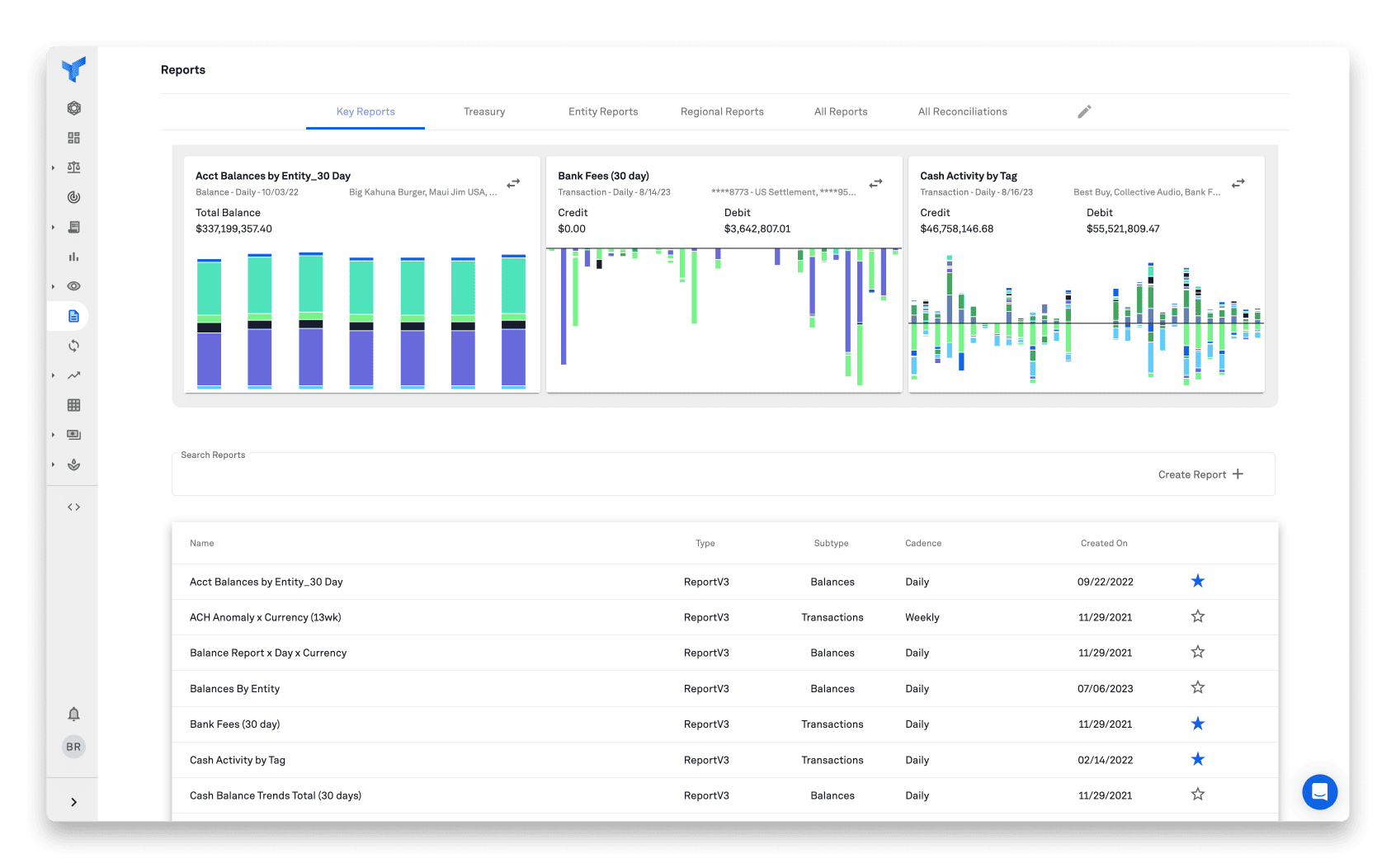Image resolution: width=1396 pixels, height=868 pixels.
Task: Switch to the Treasury tab
Action: [x=484, y=111]
